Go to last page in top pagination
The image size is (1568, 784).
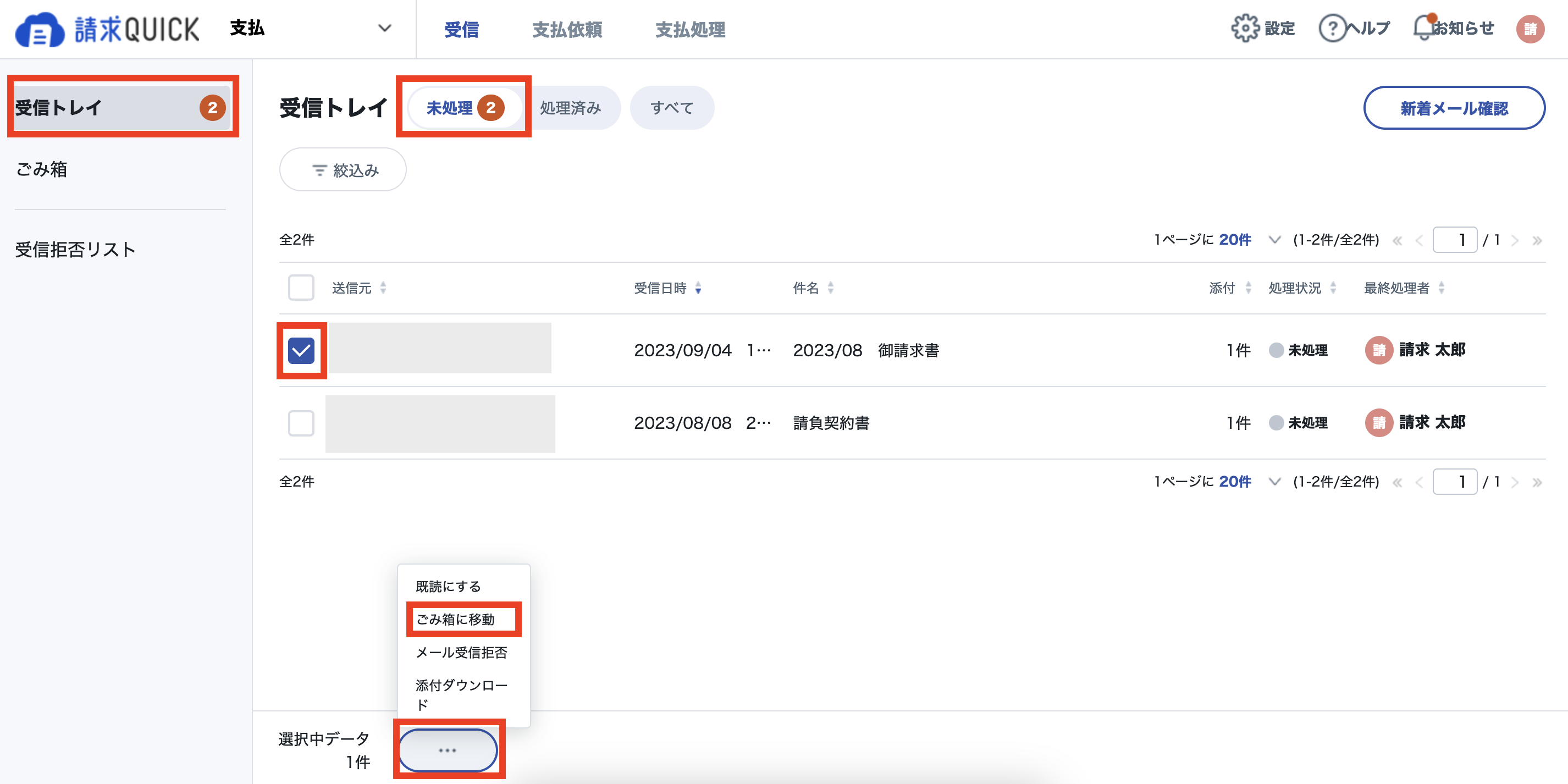point(1537,240)
